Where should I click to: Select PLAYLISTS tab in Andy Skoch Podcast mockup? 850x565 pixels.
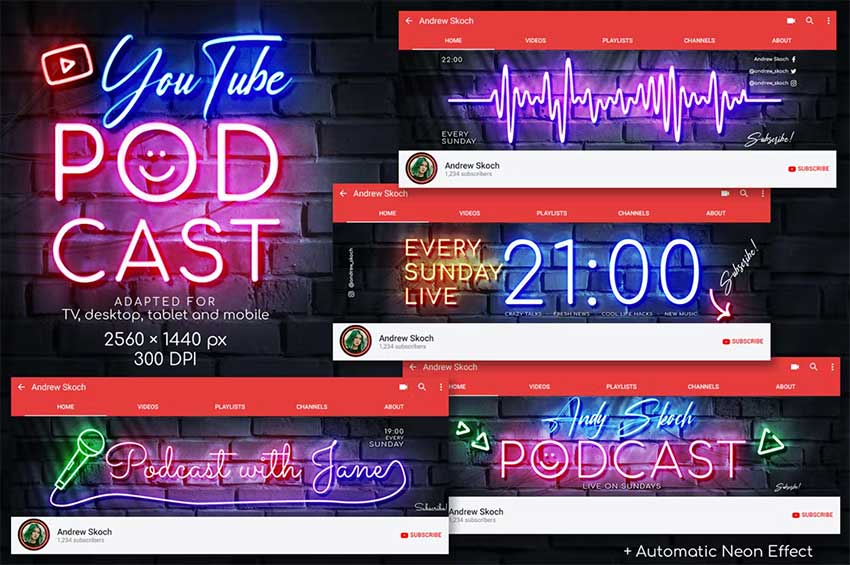pos(621,387)
